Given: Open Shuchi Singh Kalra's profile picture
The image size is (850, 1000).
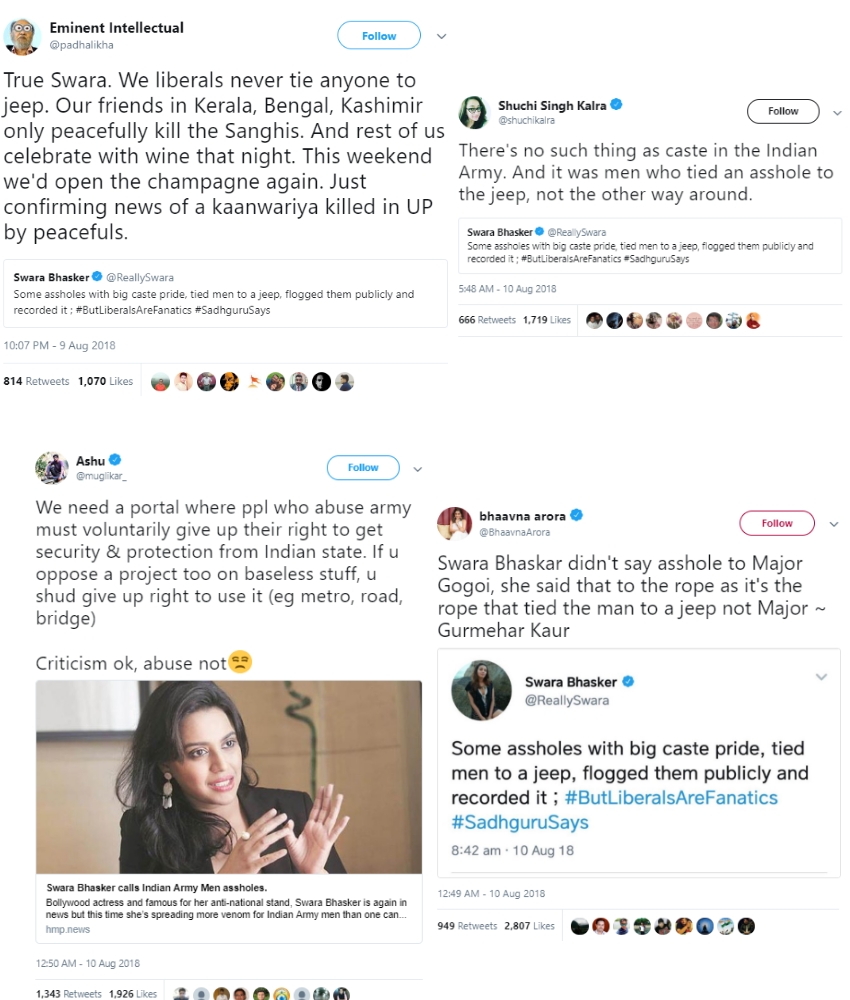Looking at the screenshot, I should click(473, 112).
